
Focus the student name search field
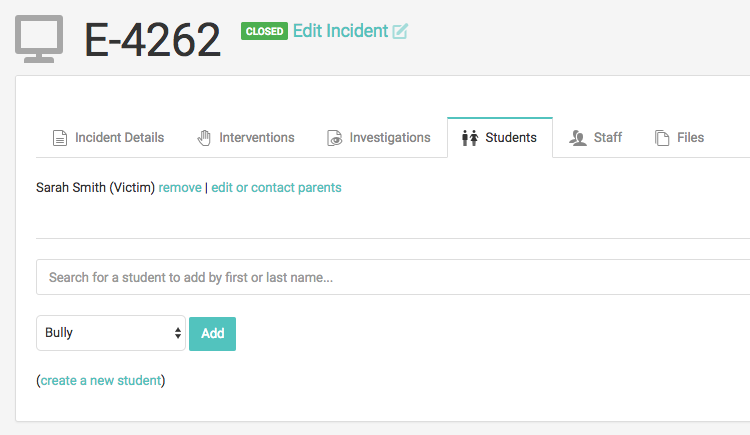point(393,277)
